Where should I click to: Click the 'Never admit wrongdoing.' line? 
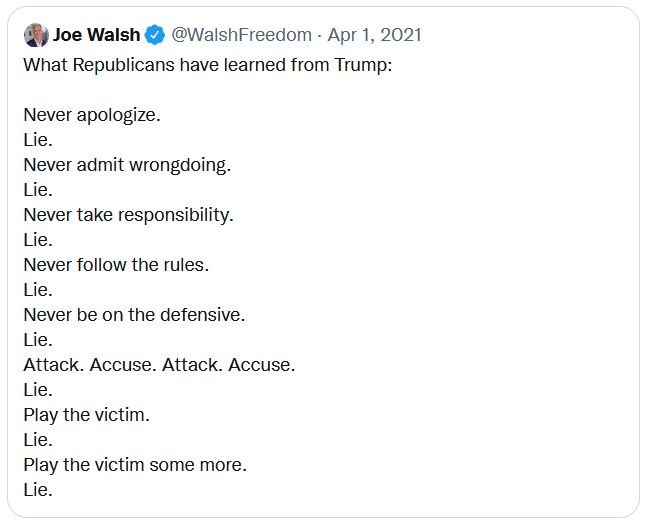click(x=127, y=165)
